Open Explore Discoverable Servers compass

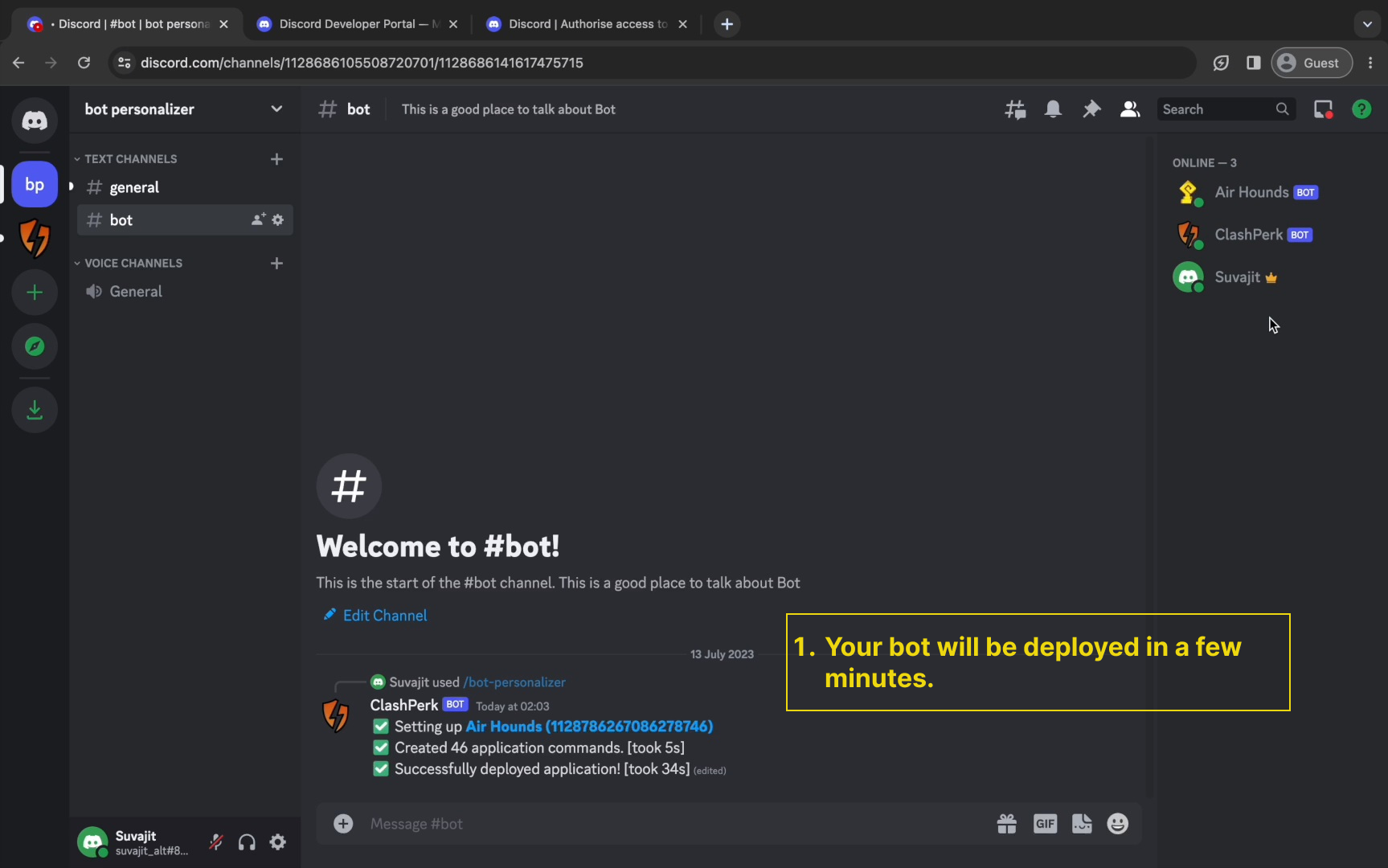point(35,346)
